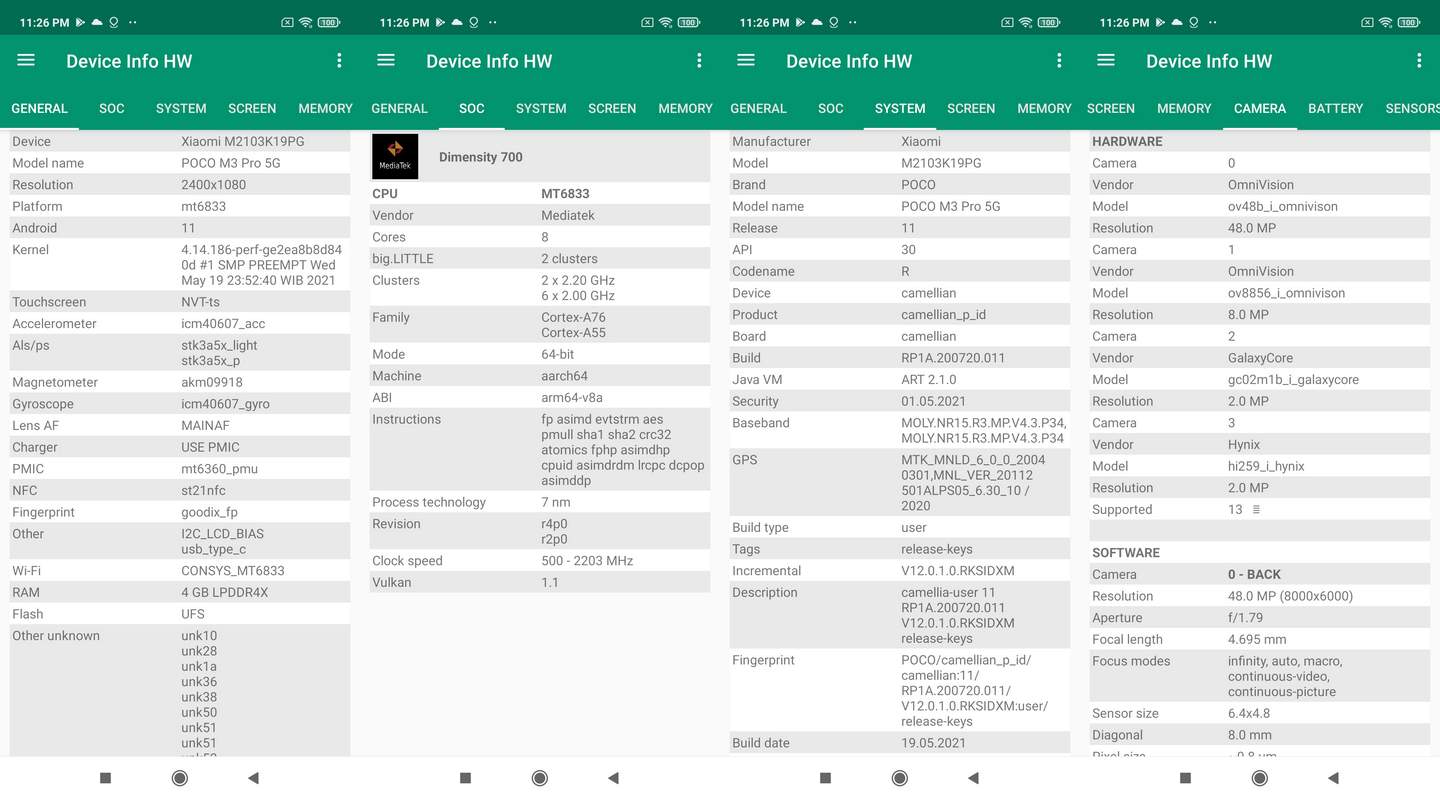This screenshot has height=800, width=1440.
Task: Select the BATTERY tab
Action: 1335,108
